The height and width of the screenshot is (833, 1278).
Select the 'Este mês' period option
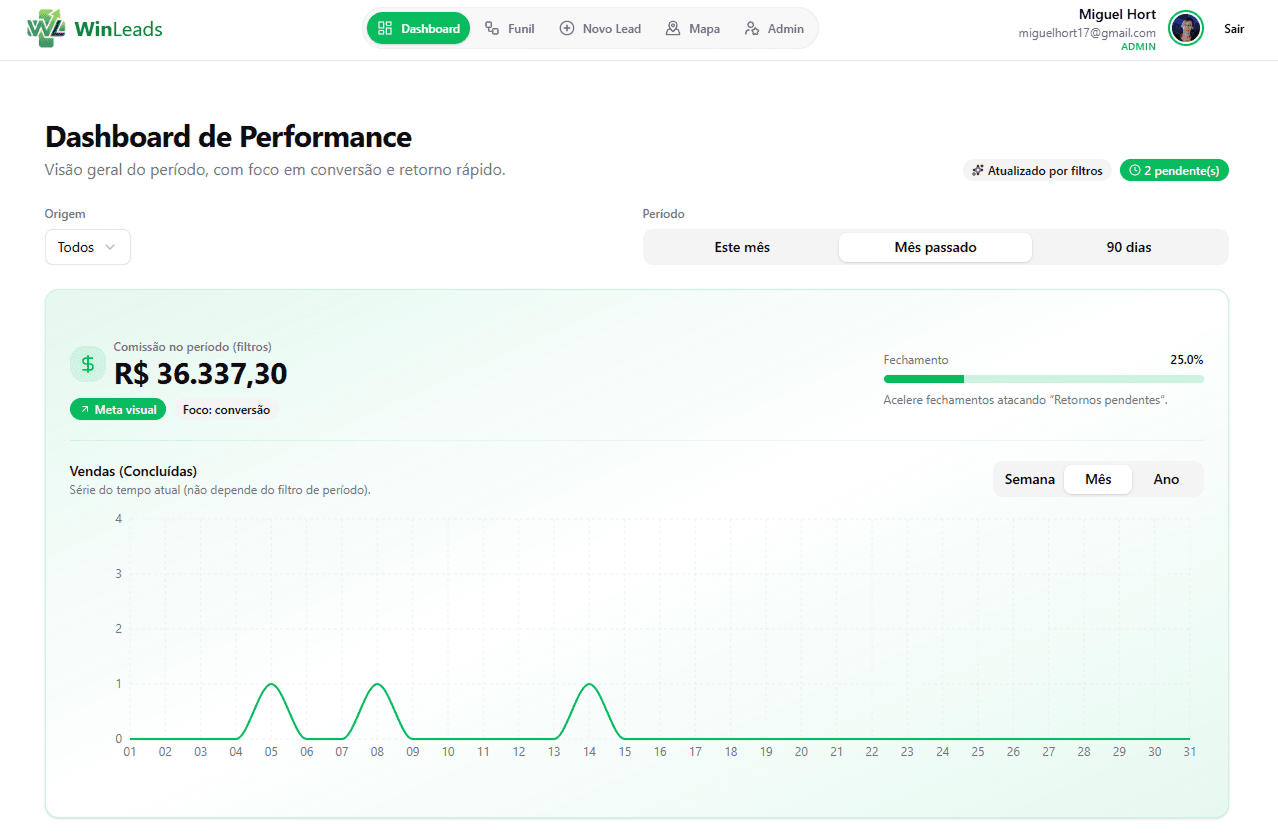point(741,247)
